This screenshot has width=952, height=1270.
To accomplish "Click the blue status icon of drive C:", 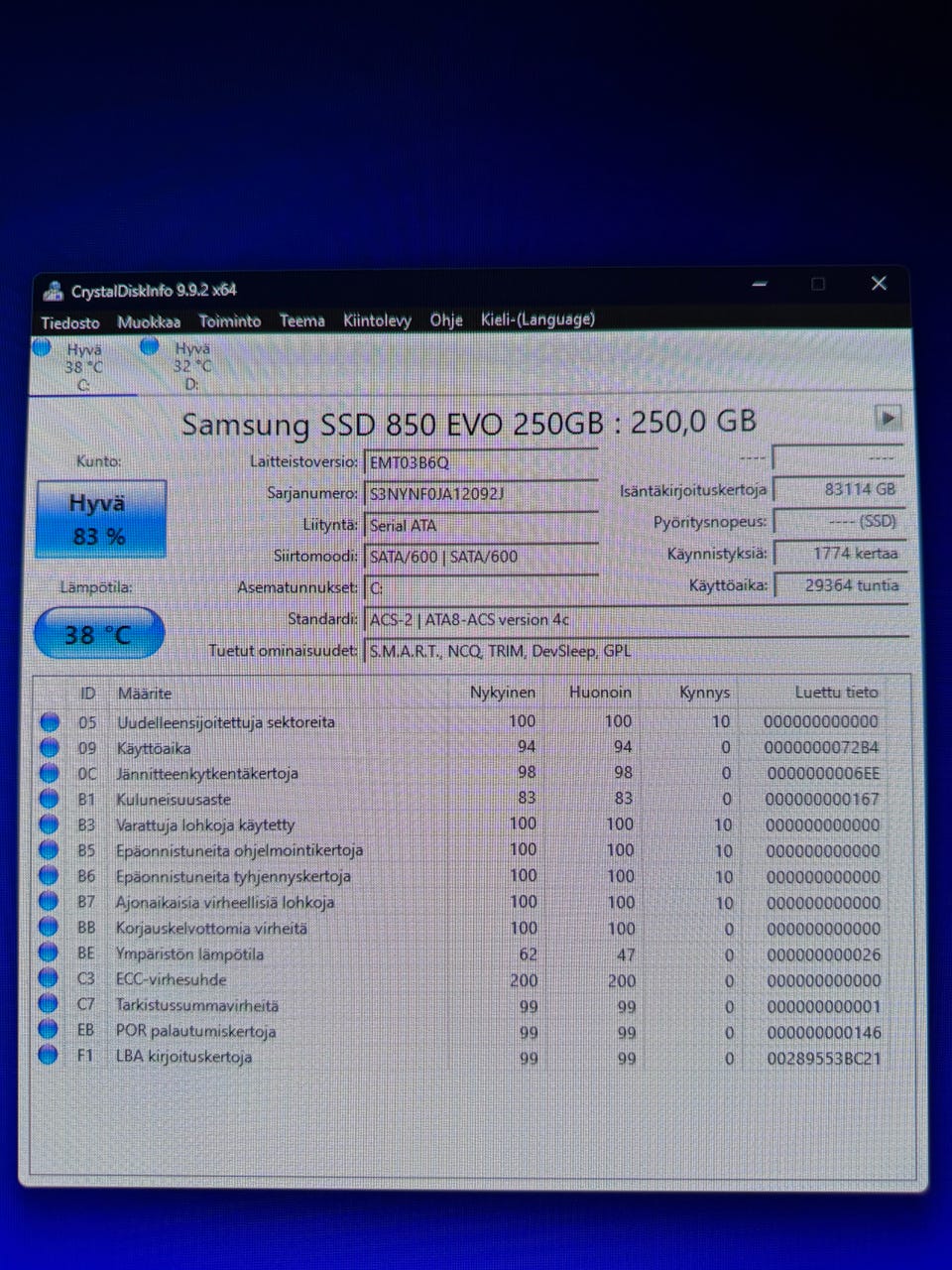I will 42,348.
